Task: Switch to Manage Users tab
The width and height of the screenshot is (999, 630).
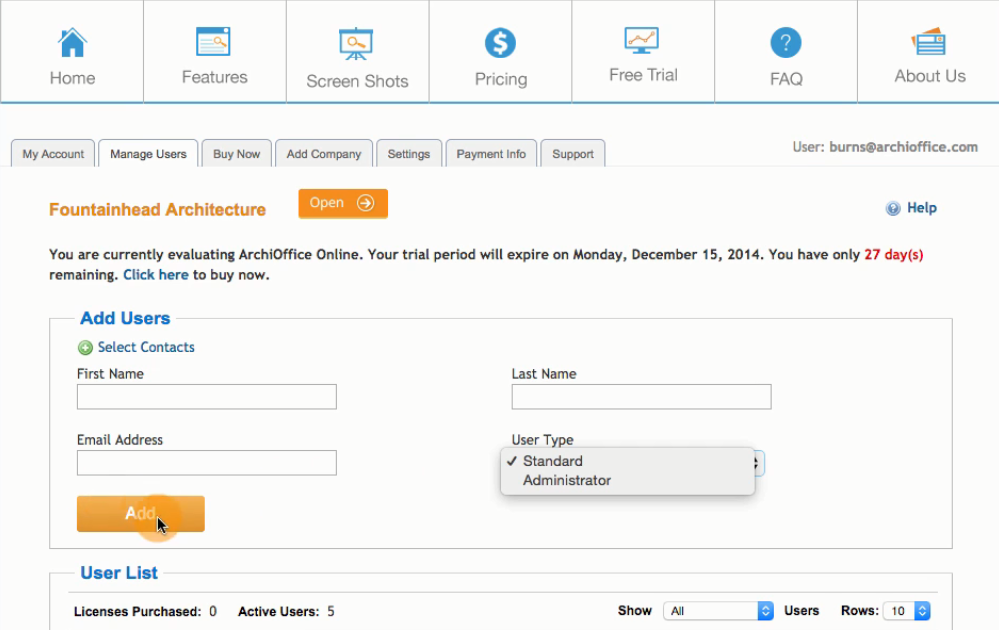Action: (x=148, y=154)
